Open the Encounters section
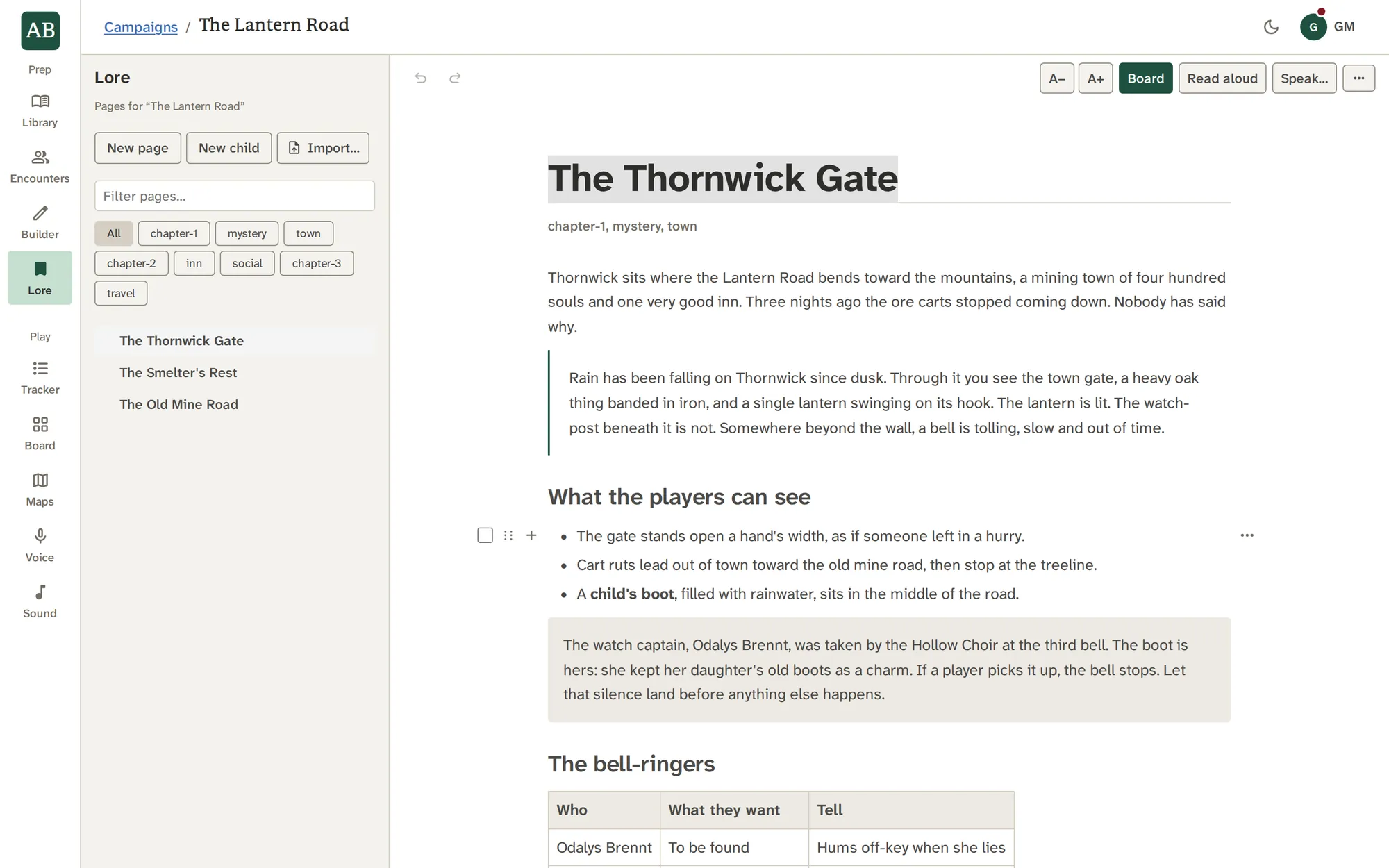 coord(40,167)
